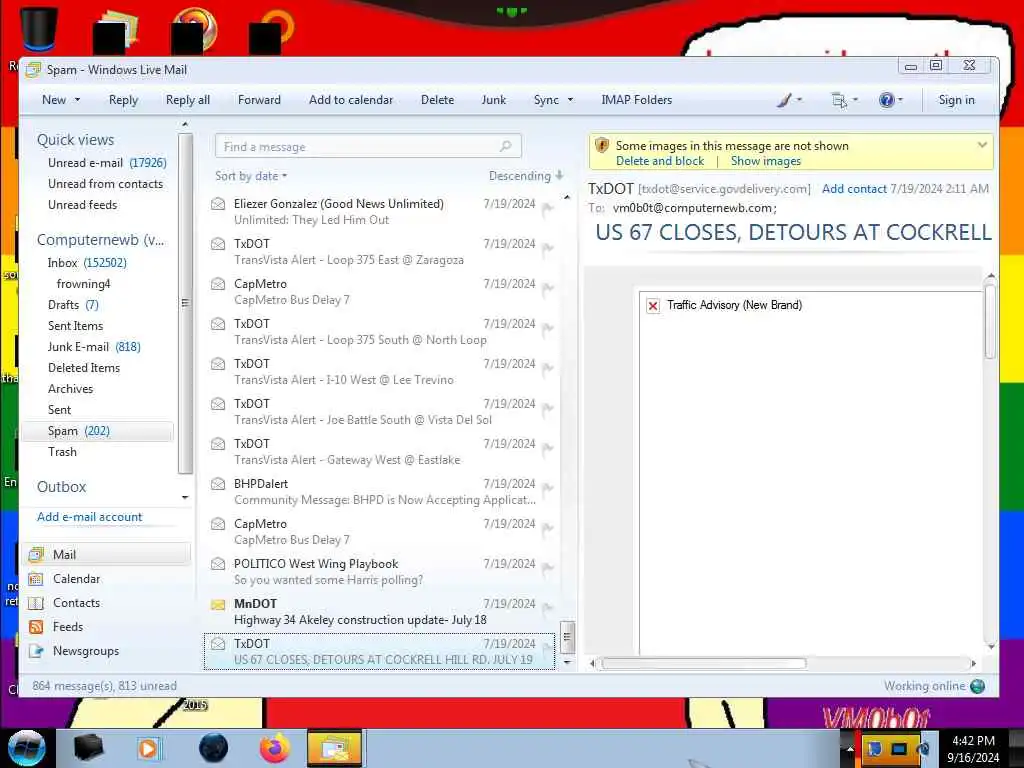Forward the selected message
This screenshot has height=768, width=1024.
259,100
